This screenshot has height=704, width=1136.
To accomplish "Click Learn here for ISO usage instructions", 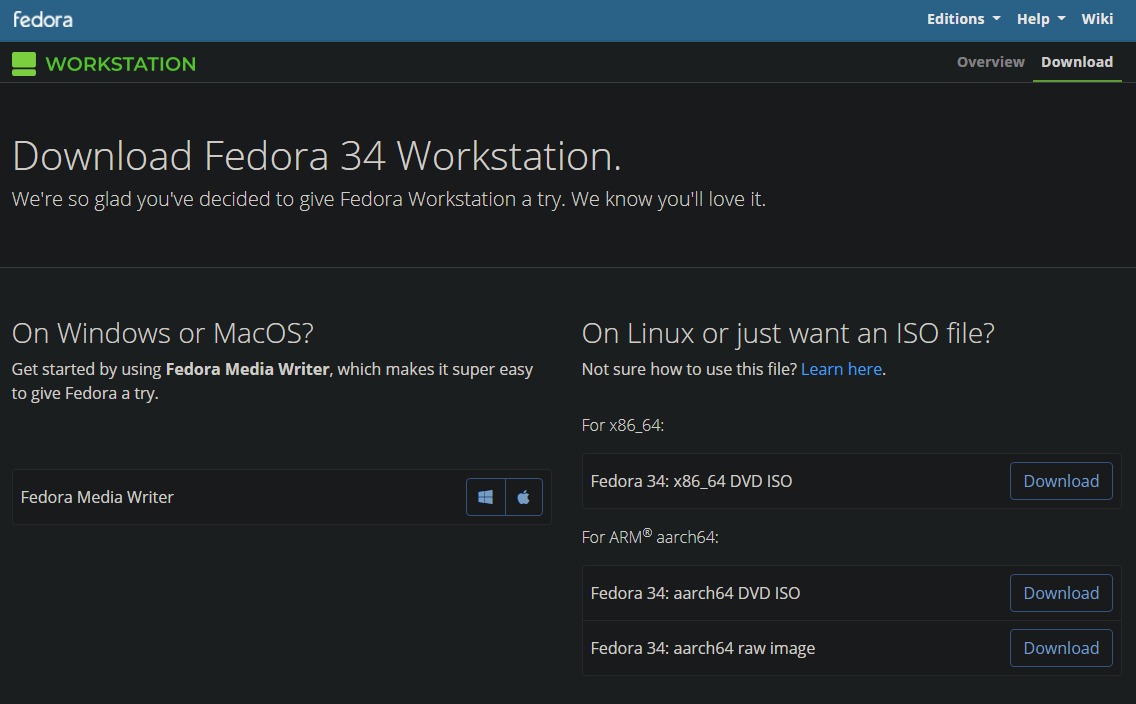I will 841,368.
